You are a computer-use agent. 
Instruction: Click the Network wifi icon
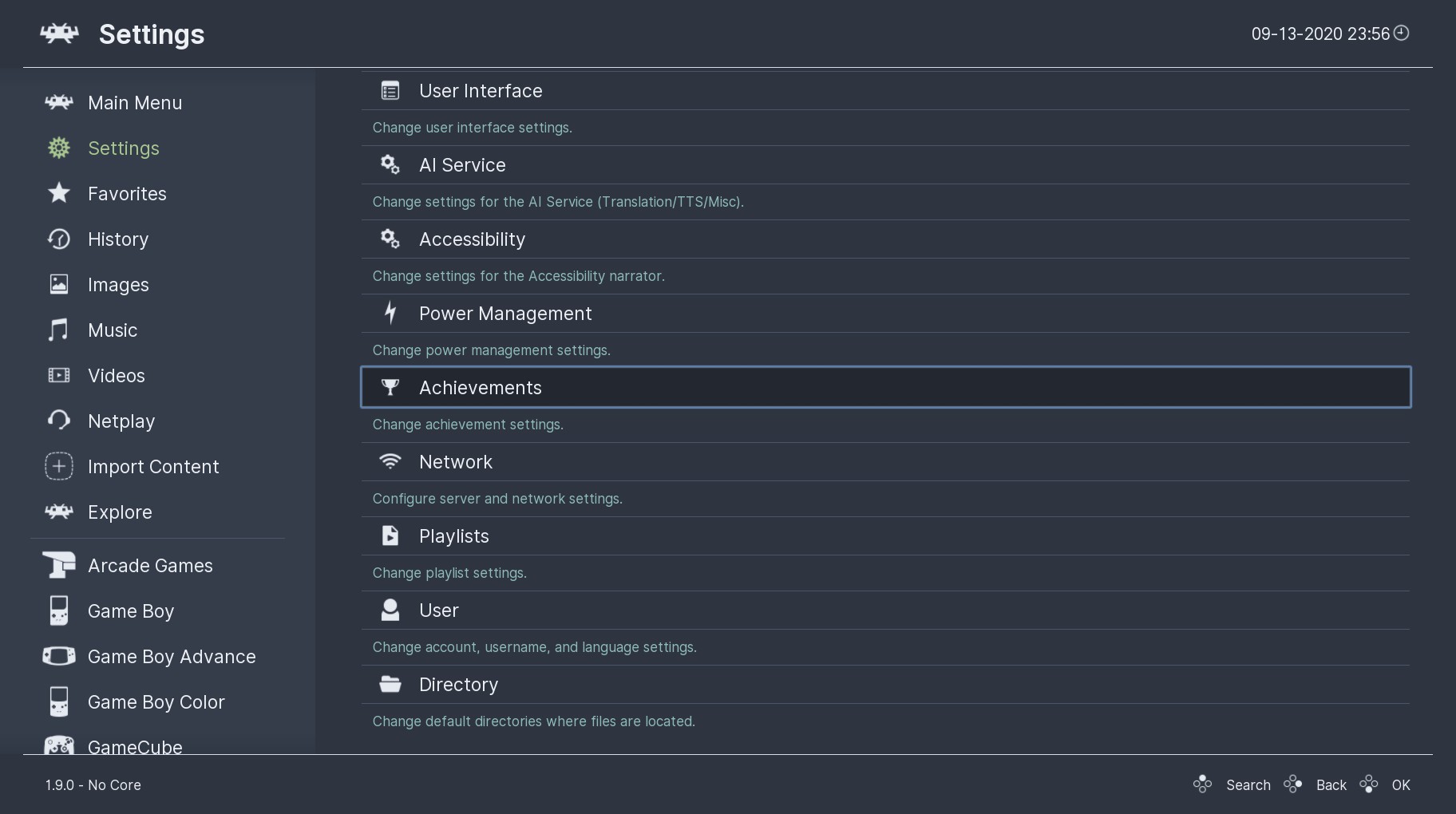[x=390, y=461]
